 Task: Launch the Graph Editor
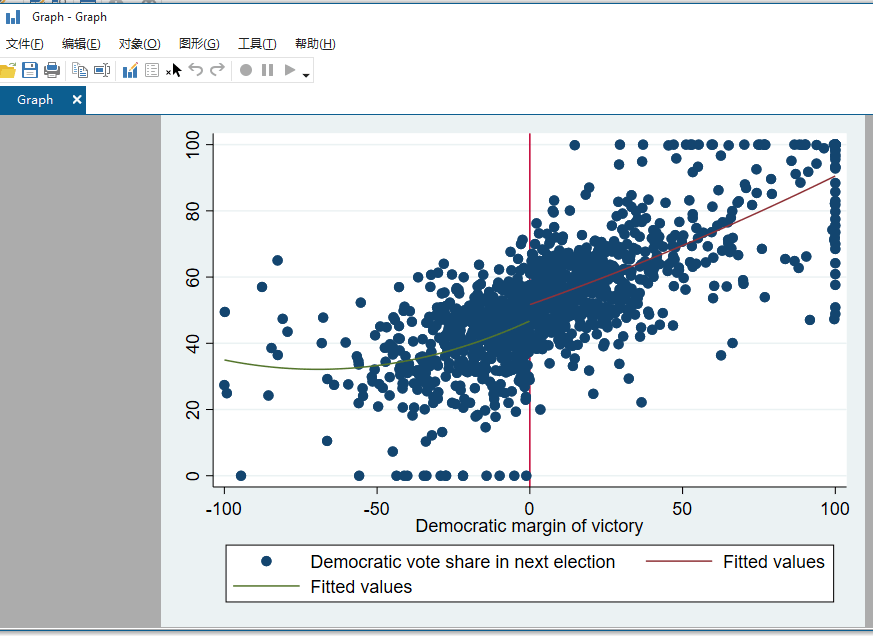pyautogui.click(x=131, y=70)
